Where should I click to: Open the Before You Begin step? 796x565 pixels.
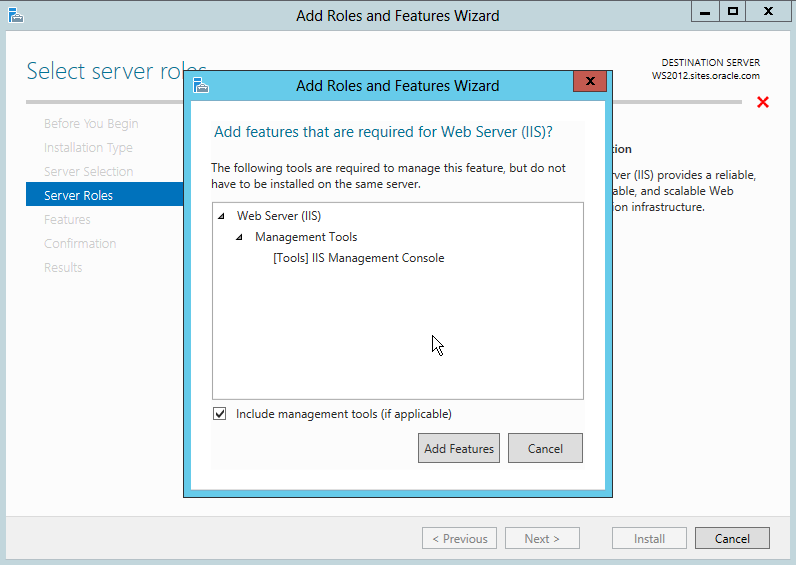click(x=91, y=124)
